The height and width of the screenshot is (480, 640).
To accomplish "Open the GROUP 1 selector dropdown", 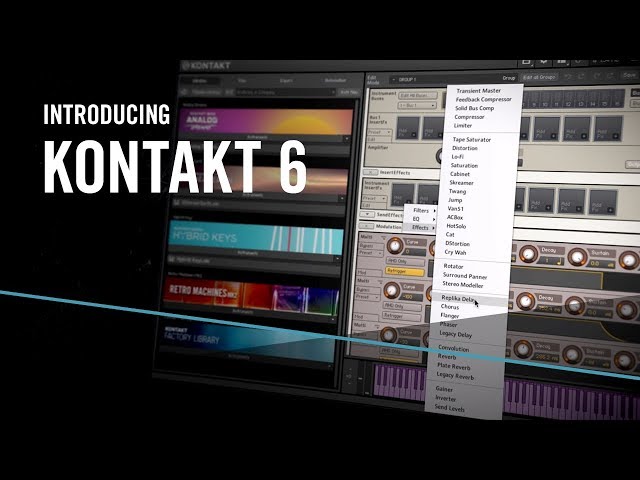I will coord(452,79).
